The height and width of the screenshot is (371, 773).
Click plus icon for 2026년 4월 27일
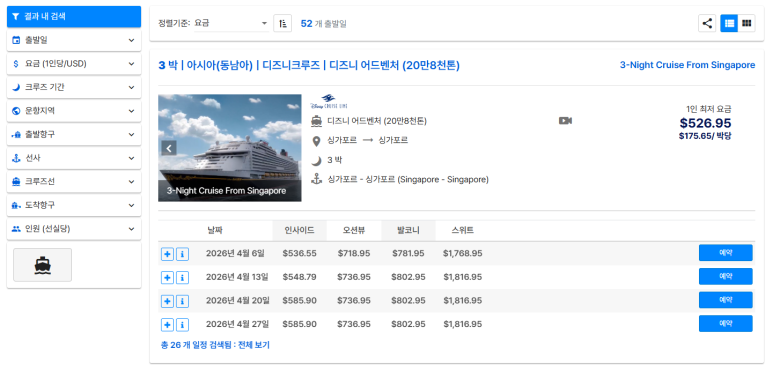tap(168, 325)
